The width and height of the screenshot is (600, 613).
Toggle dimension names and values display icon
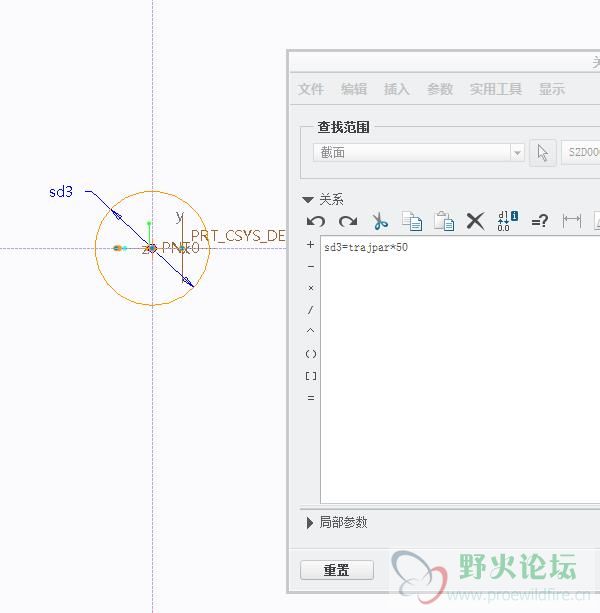coord(508,221)
